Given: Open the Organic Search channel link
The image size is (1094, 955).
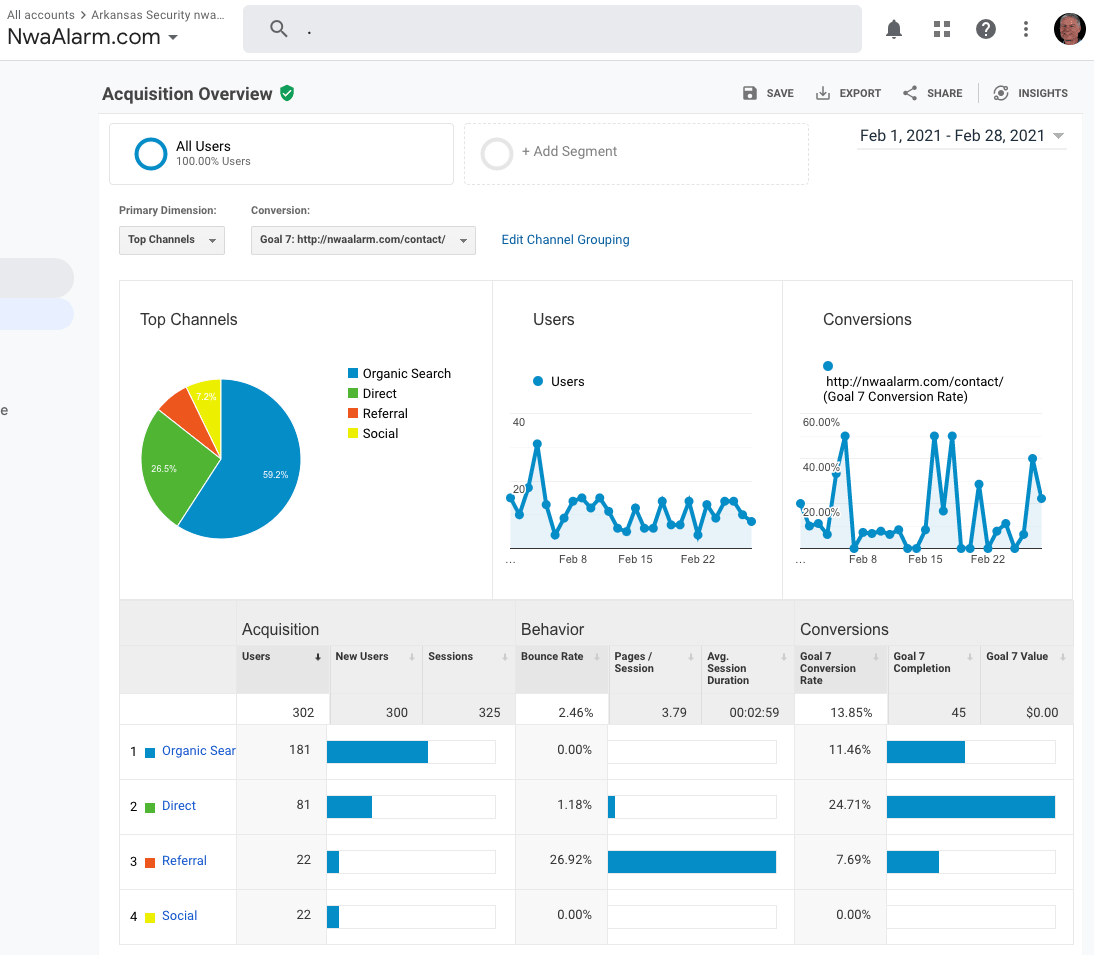Looking at the screenshot, I should (198, 751).
